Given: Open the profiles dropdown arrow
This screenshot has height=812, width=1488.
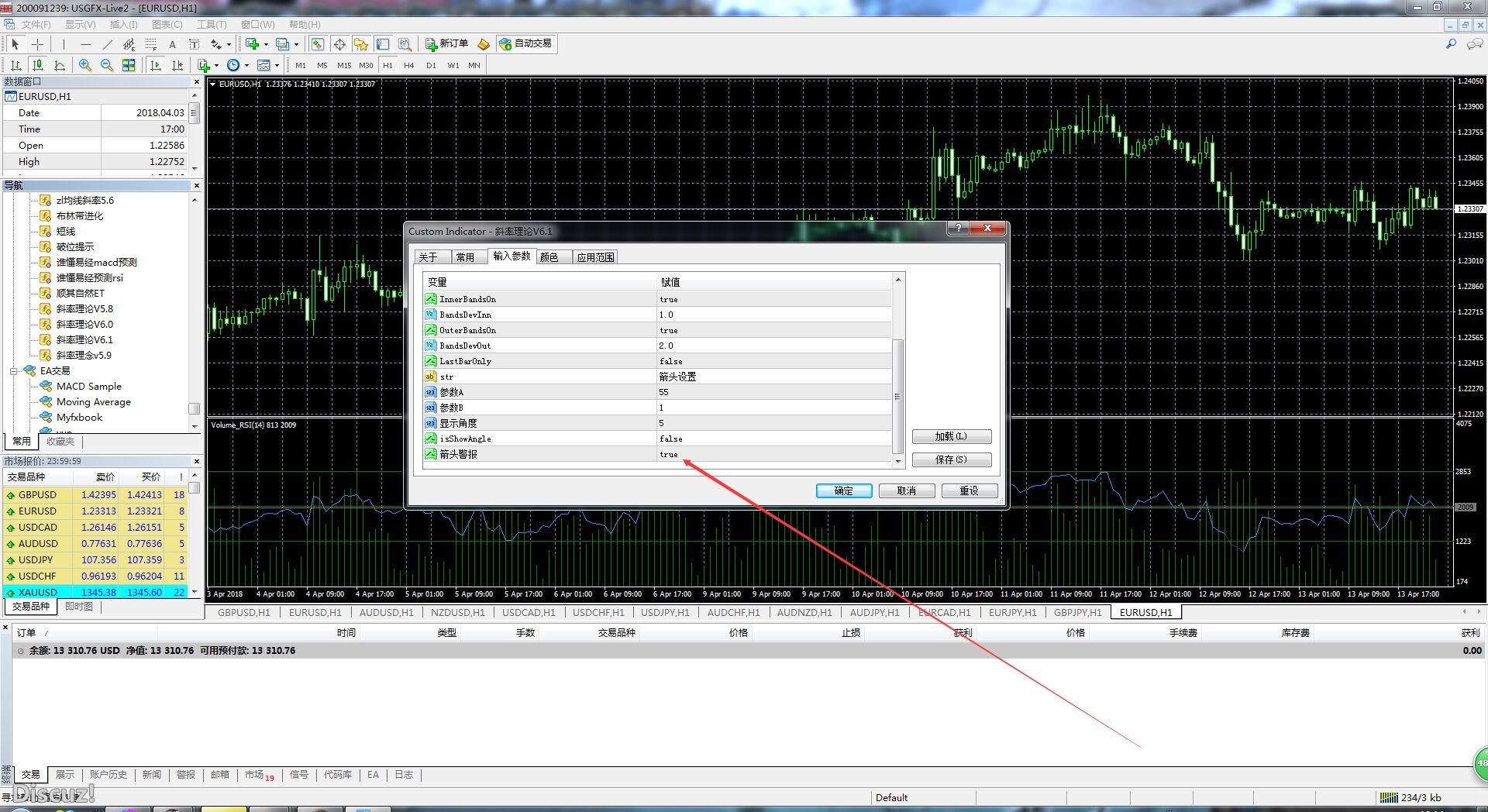Looking at the screenshot, I should (x=297, y=44).
